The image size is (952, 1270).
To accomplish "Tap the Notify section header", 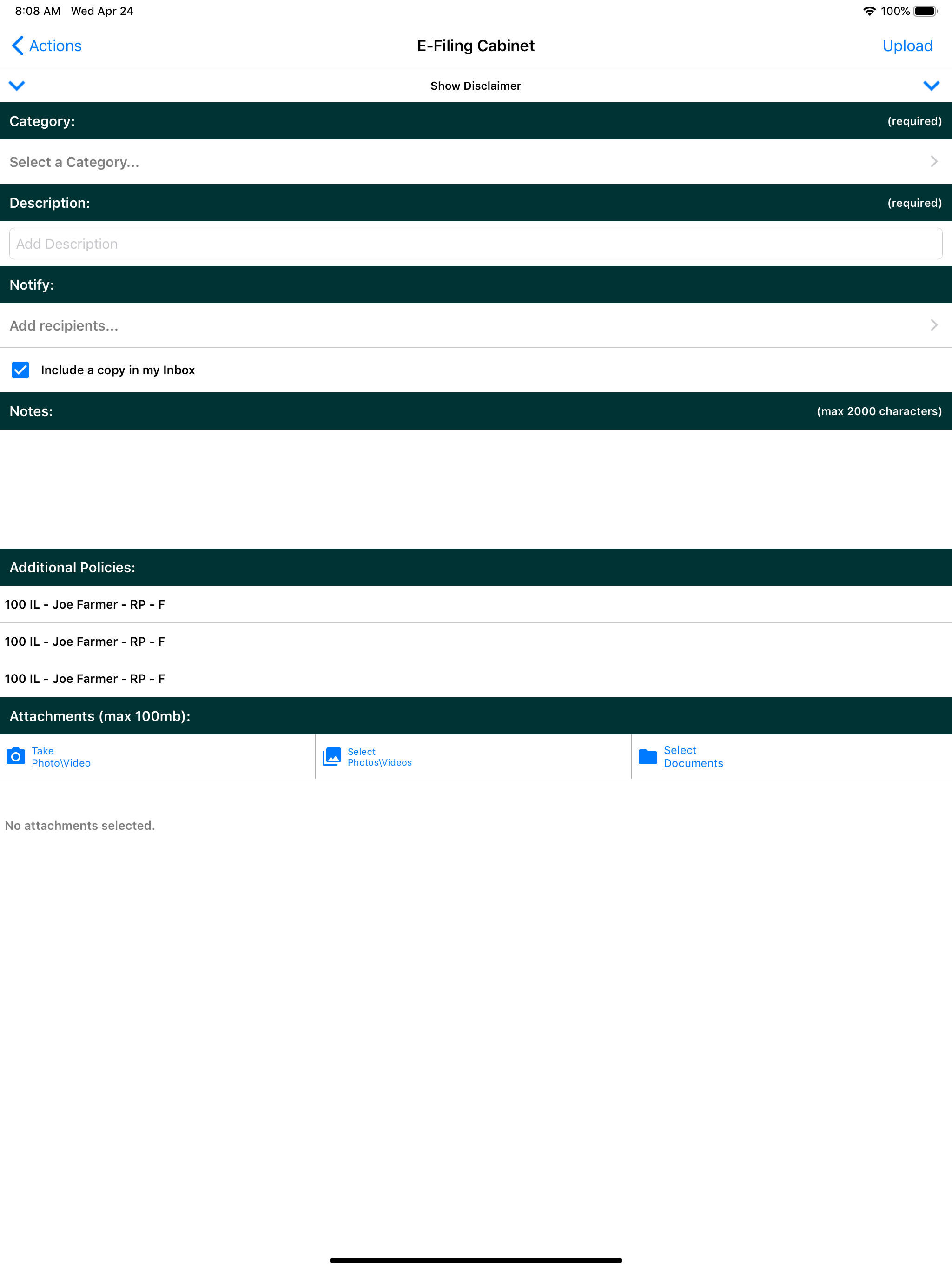I will [x=476, y=285].
